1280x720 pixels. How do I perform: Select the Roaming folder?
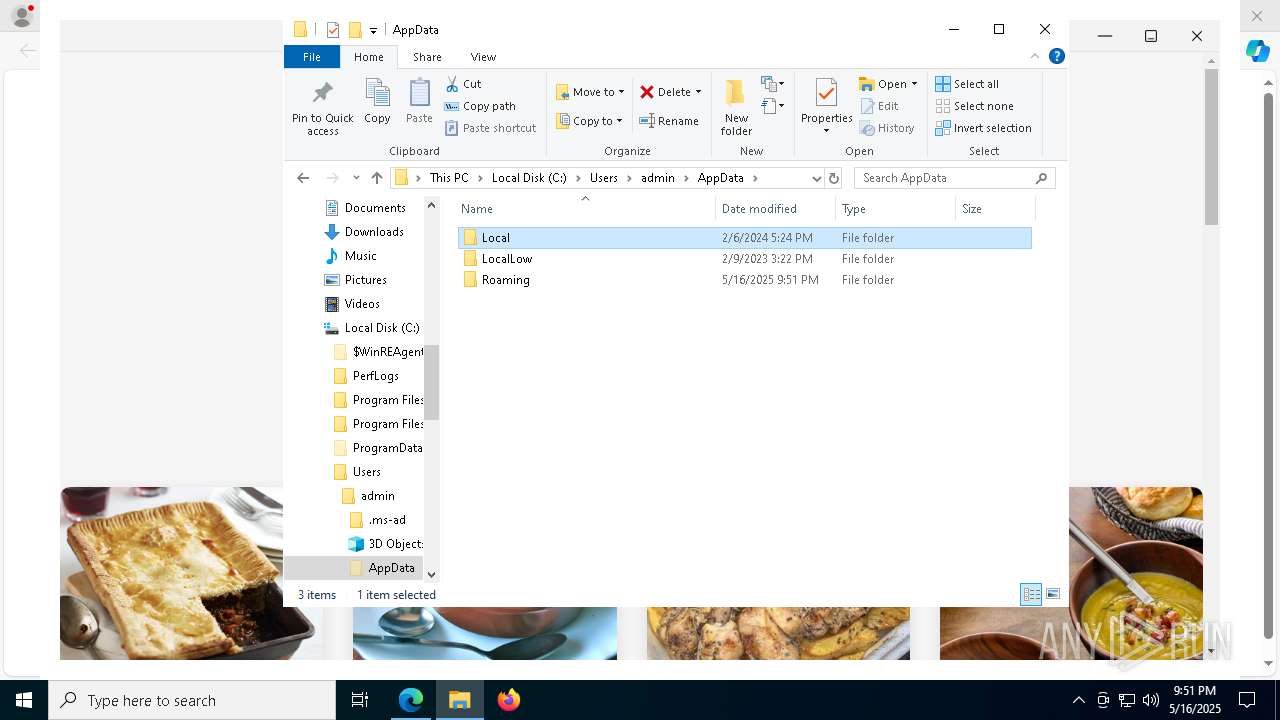(x=744, y=280)
